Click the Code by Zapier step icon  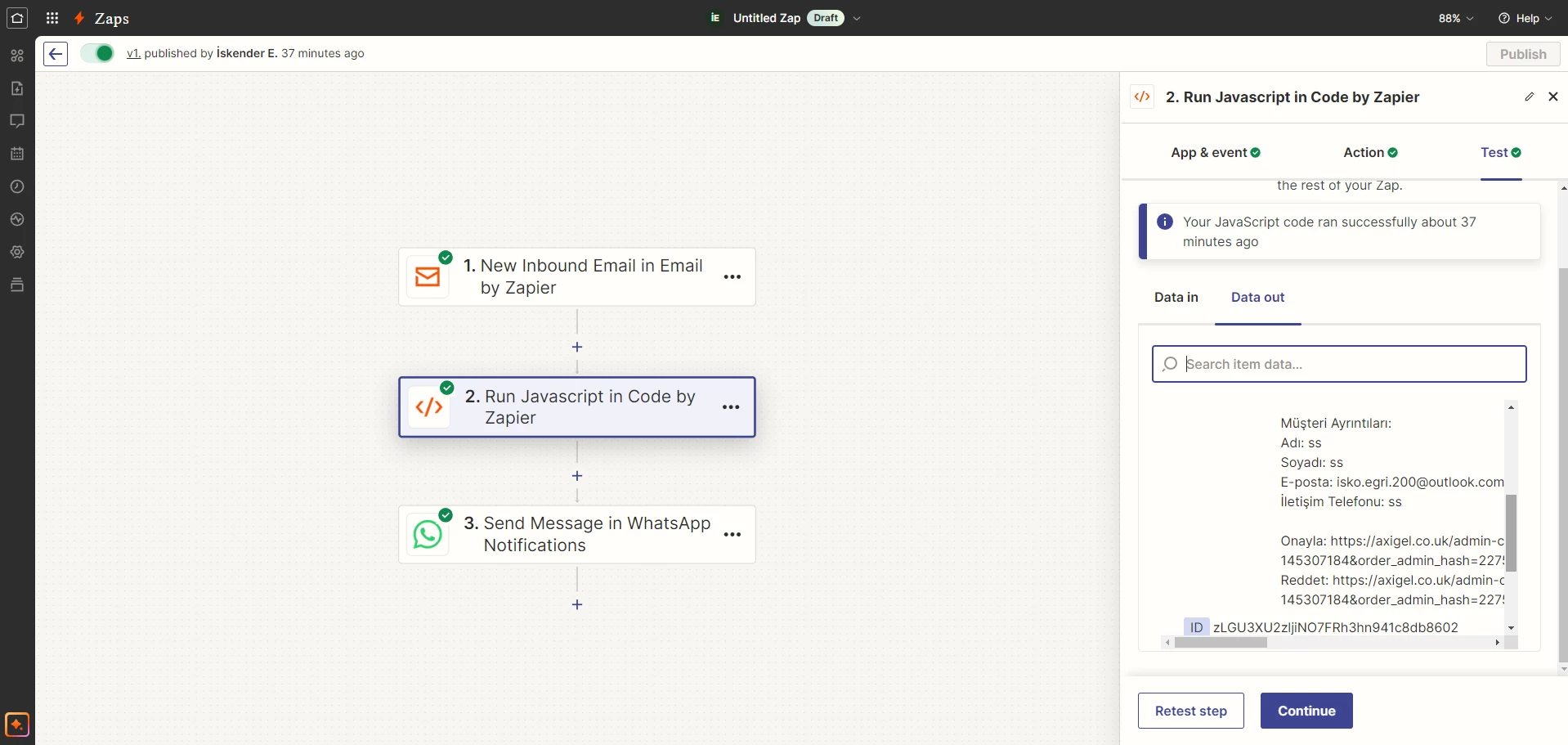(x=429, y=407)
